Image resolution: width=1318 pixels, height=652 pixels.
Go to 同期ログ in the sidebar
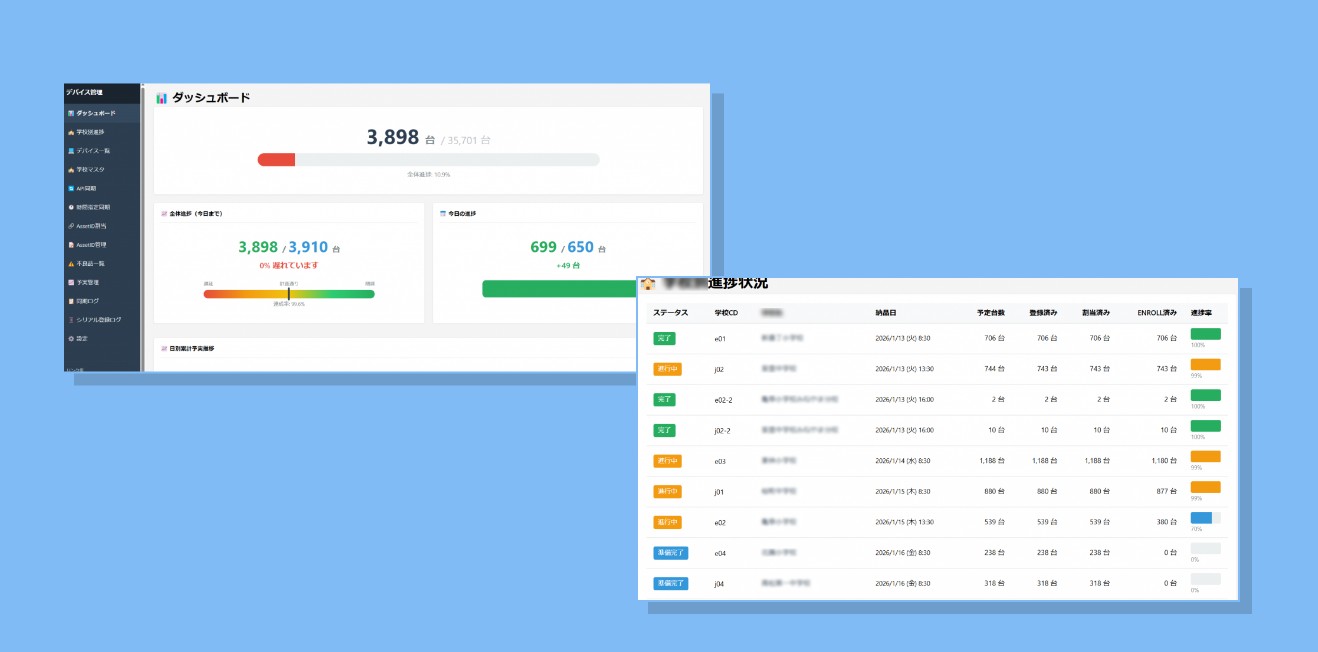[87, 301]
